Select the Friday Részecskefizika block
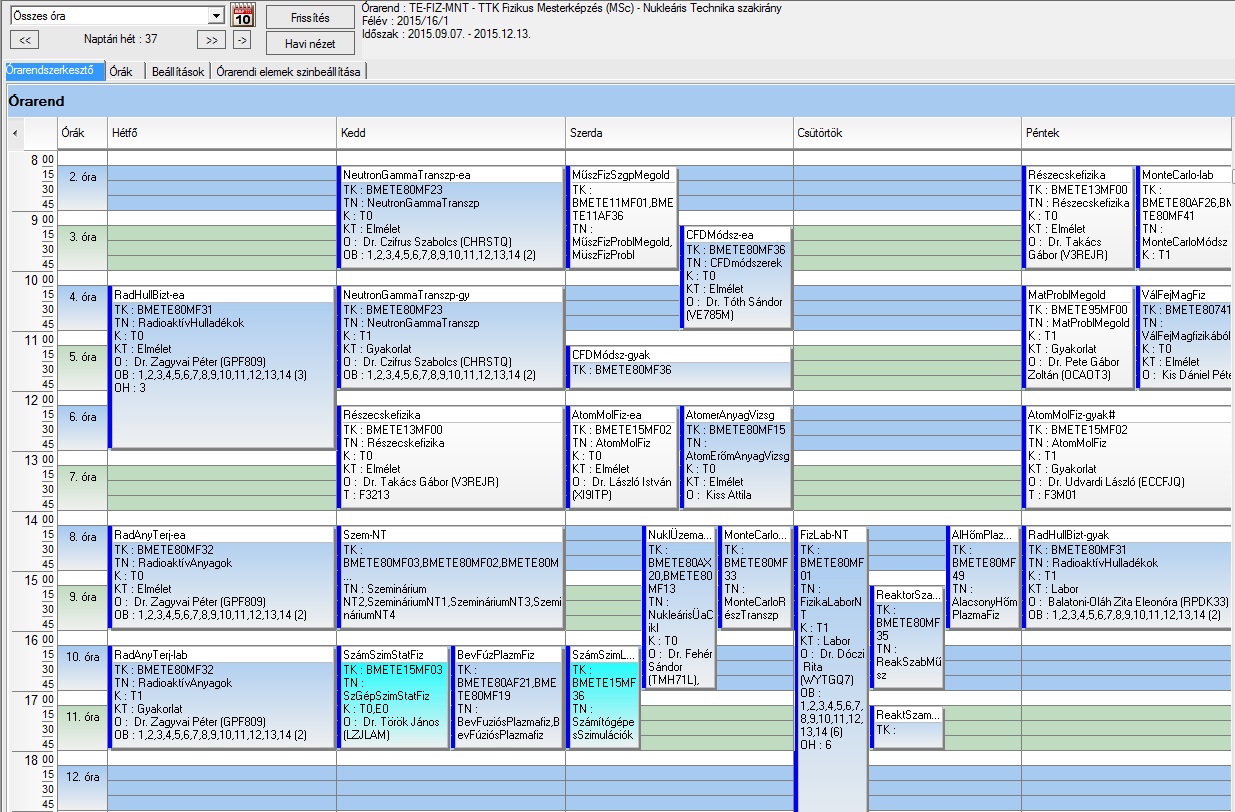The width and height of the screenshot is (1235, 812). (1079, 217)
